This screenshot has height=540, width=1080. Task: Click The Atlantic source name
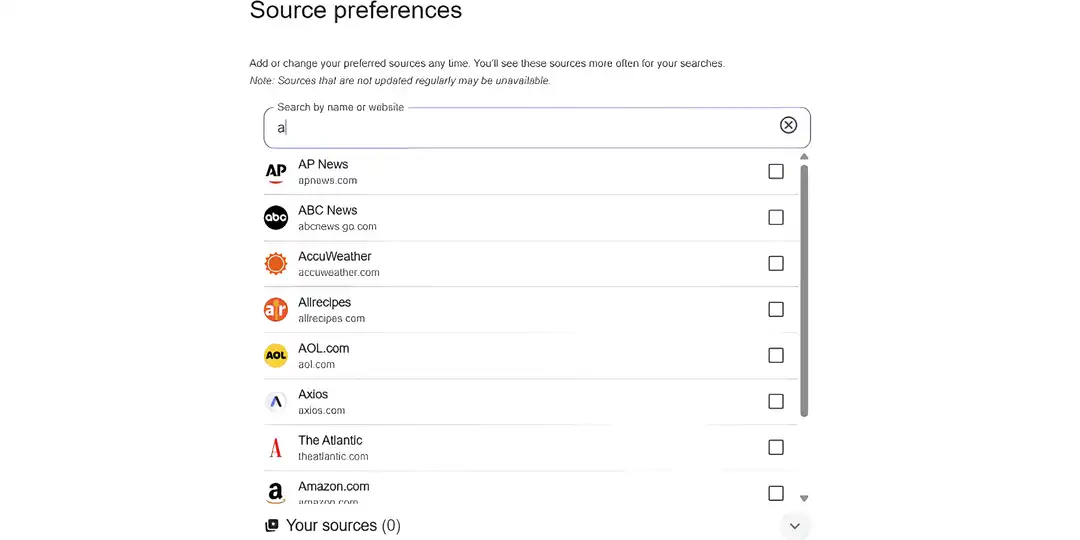(x=330, y=440)
